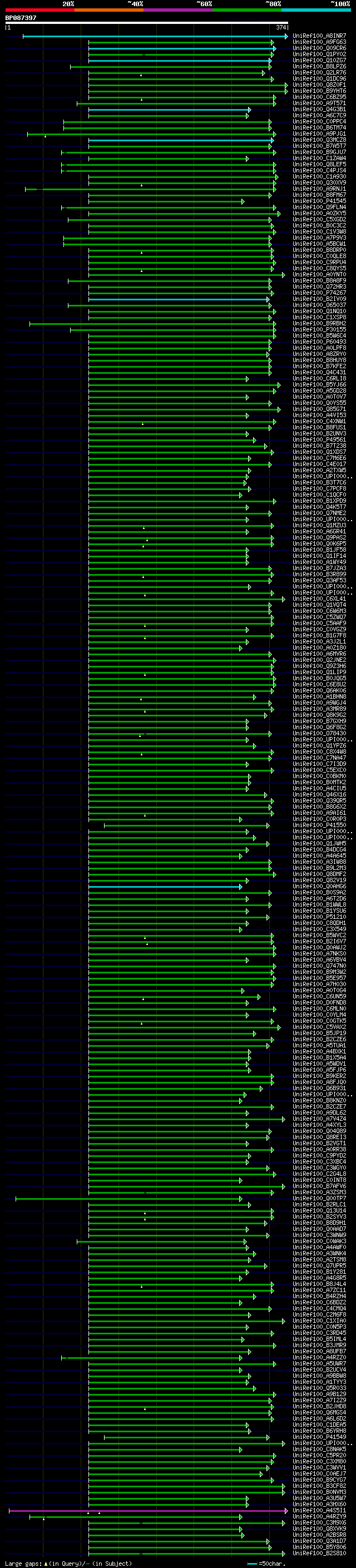Pick the UniRef100_P51210 entry

319,917
